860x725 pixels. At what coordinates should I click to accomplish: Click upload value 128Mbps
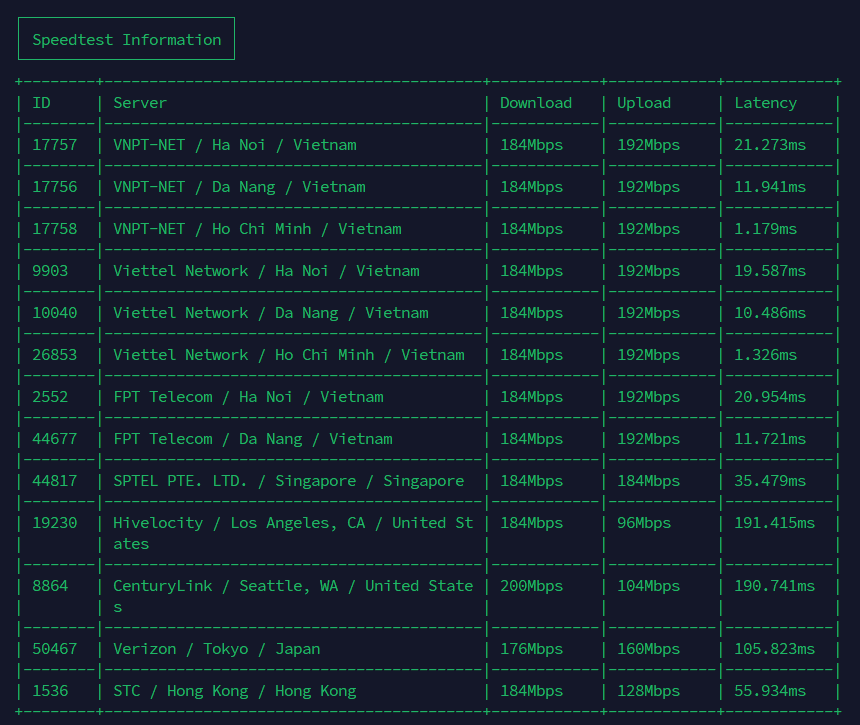648,690
